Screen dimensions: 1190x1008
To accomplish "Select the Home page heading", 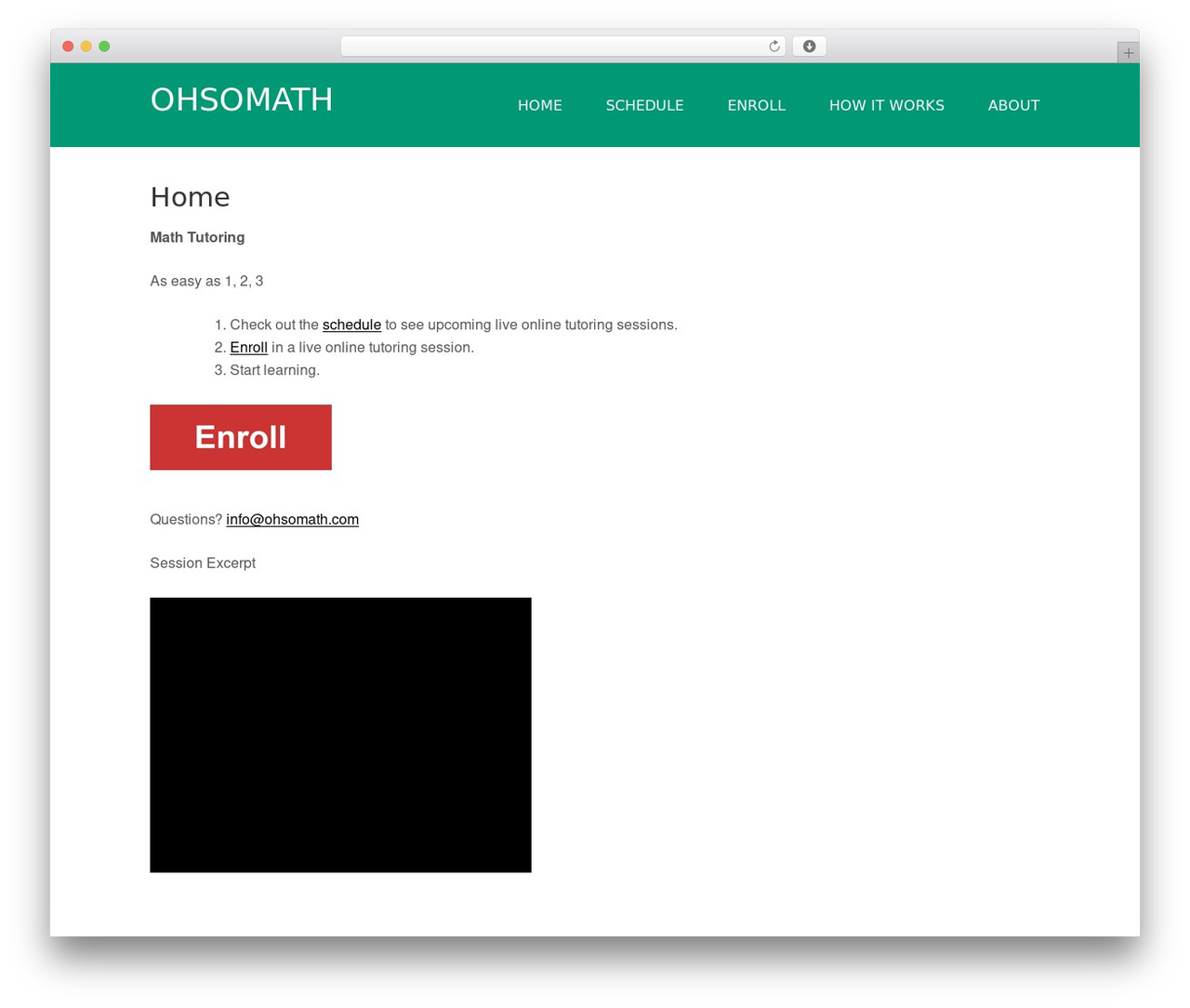I will pyautogui.click(x=191, y=197).
